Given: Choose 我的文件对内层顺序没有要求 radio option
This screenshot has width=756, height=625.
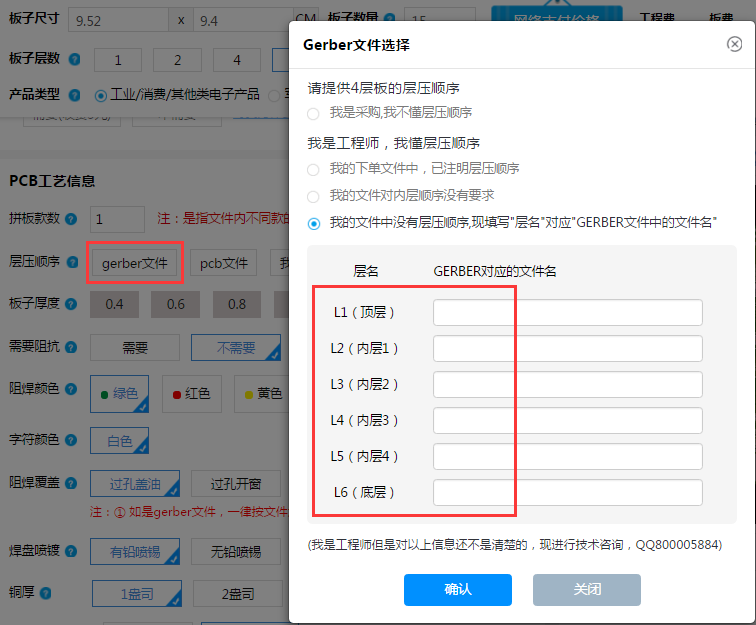Looking at the screenshot, I should (314, 196).
